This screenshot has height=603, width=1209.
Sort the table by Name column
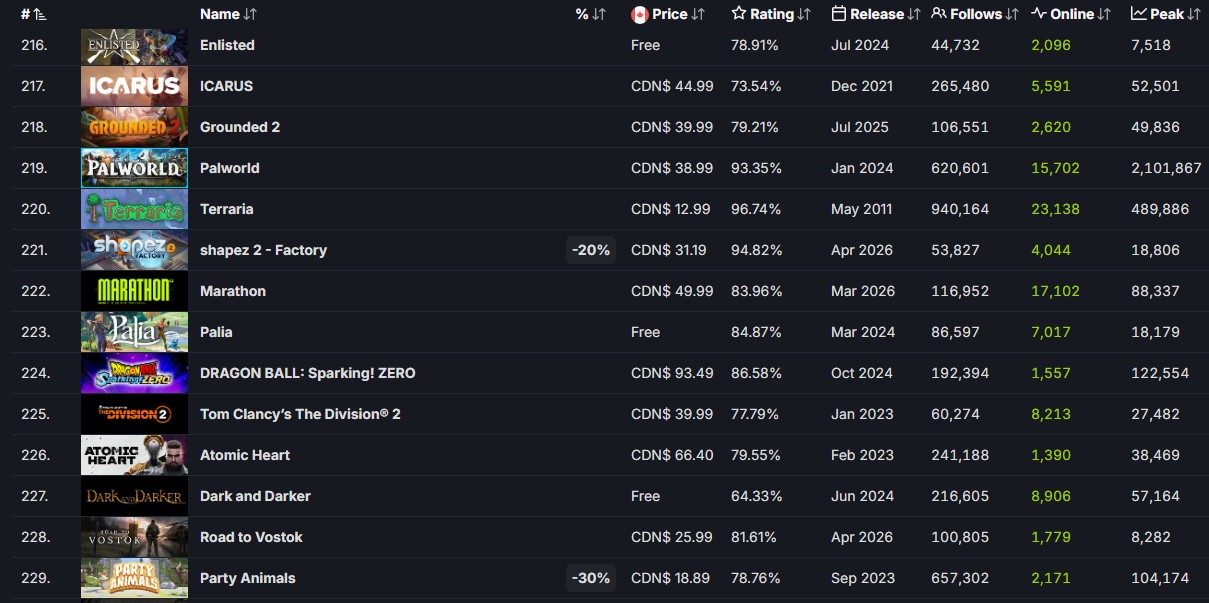(228, 14)
